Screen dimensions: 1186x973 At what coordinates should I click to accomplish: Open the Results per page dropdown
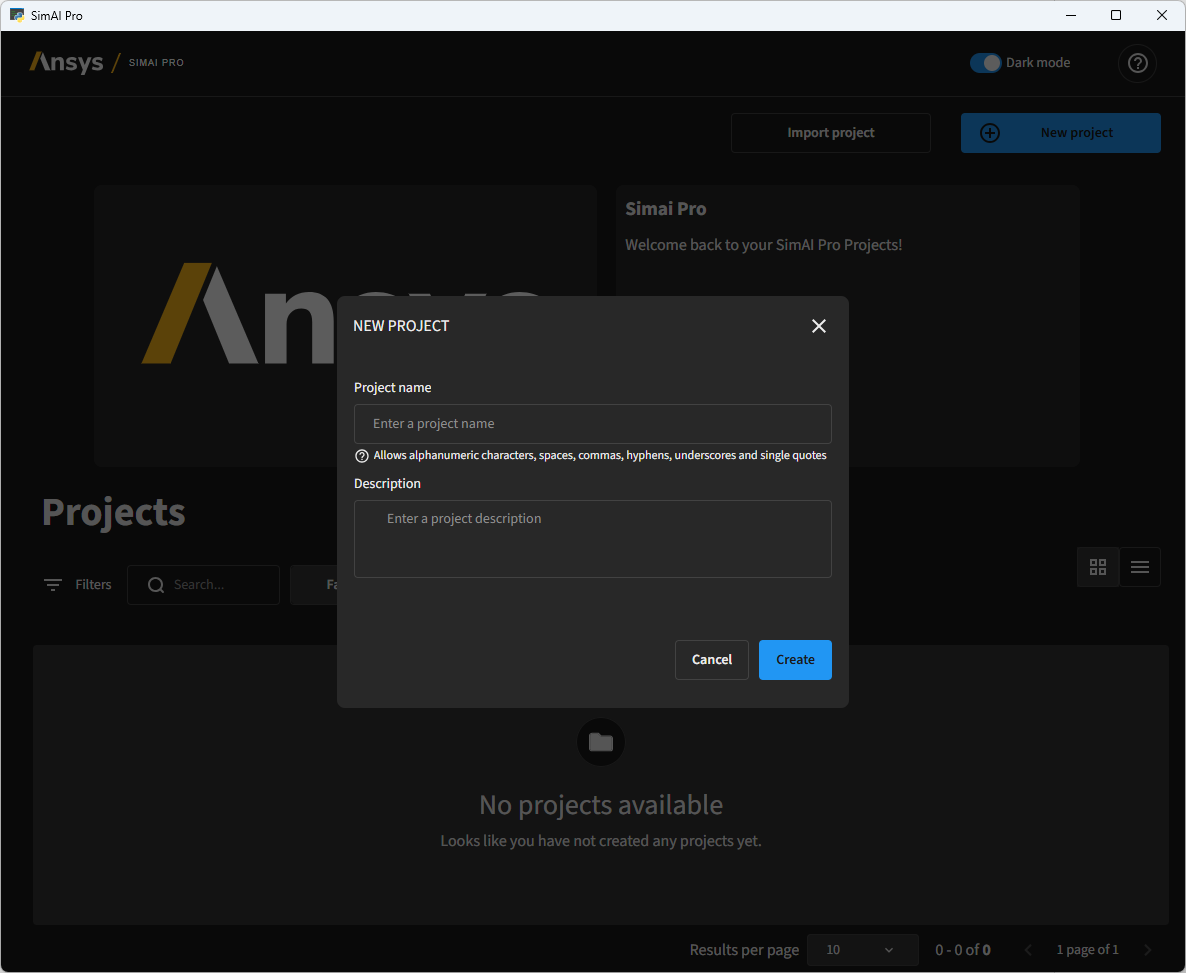862,950
